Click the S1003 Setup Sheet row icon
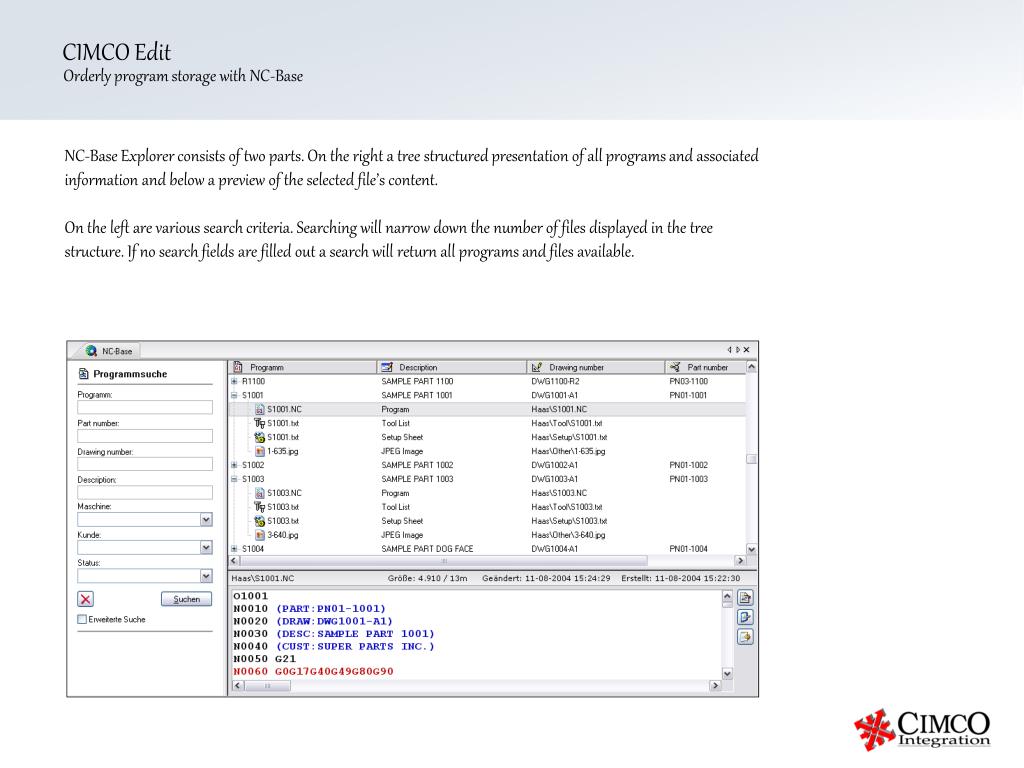Viewport: 1024px width, 768px height. coord(259,521)
